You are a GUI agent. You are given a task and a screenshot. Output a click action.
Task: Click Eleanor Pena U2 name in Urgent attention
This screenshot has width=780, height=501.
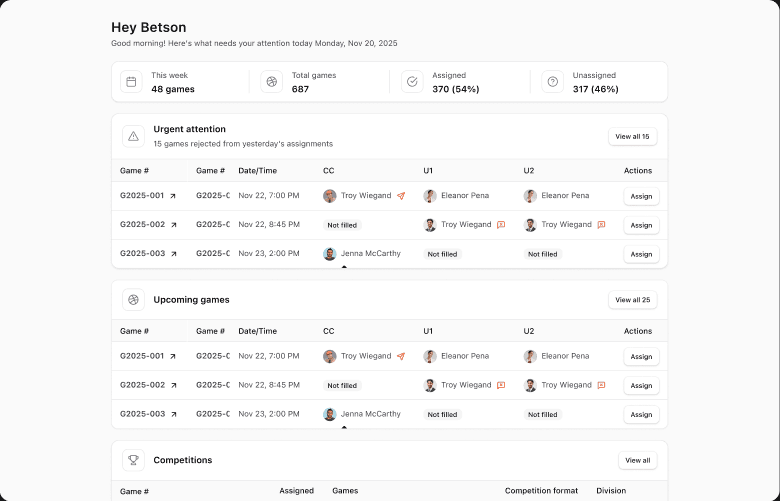click(565, 196)
